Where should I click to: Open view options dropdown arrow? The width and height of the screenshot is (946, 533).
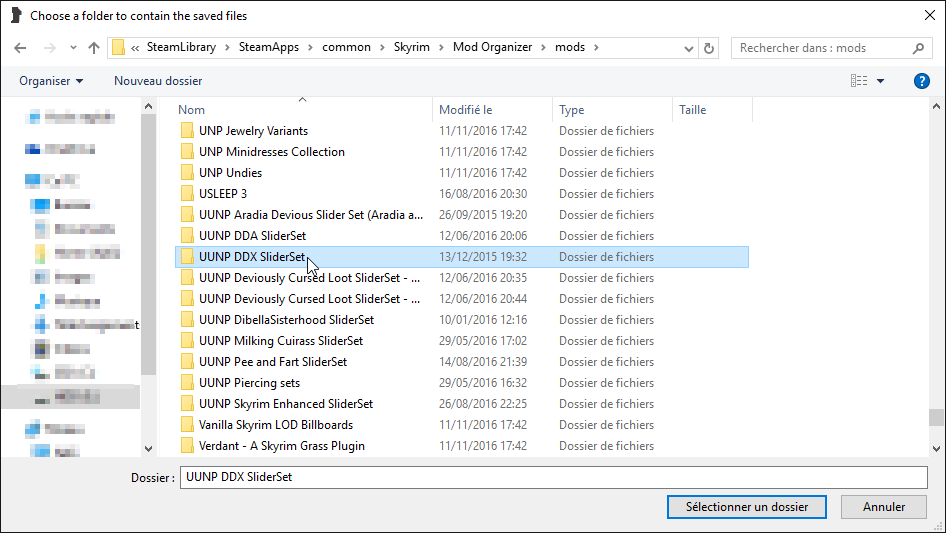coord(880,81)
